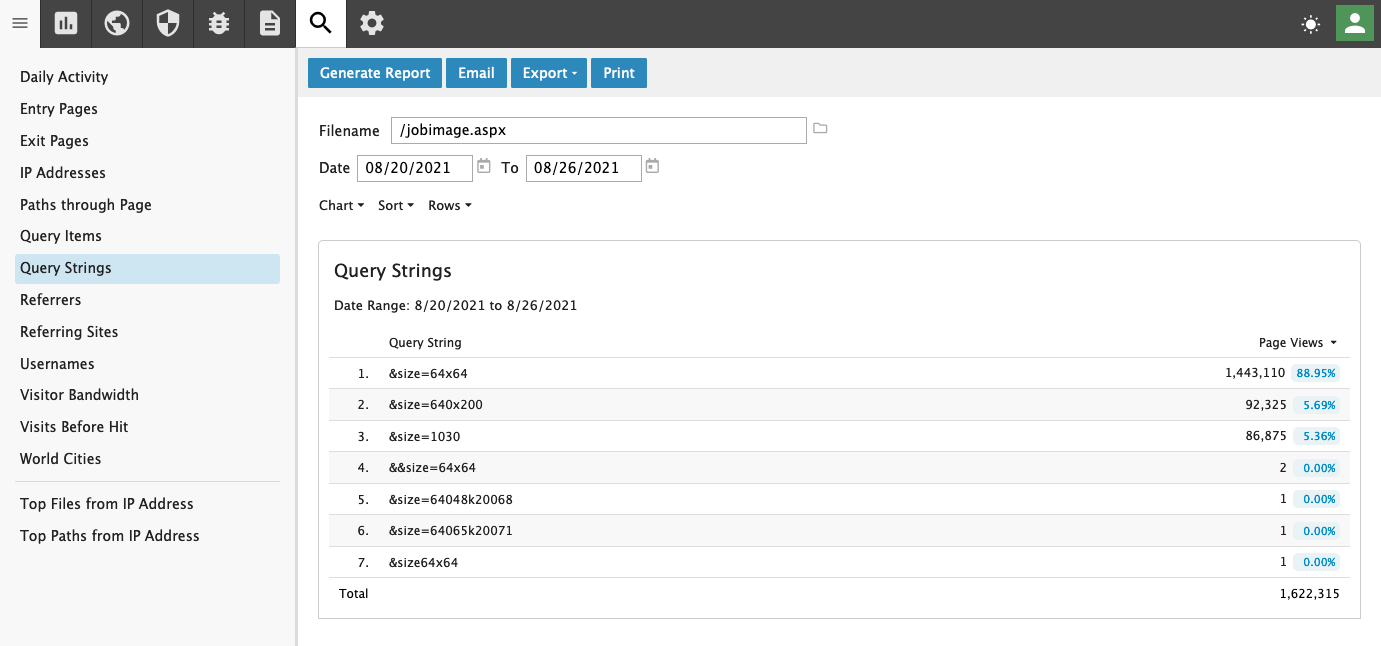Open the Rows dropdown menu
This screenshot has width=1381, height=646.
coord(449,205)
